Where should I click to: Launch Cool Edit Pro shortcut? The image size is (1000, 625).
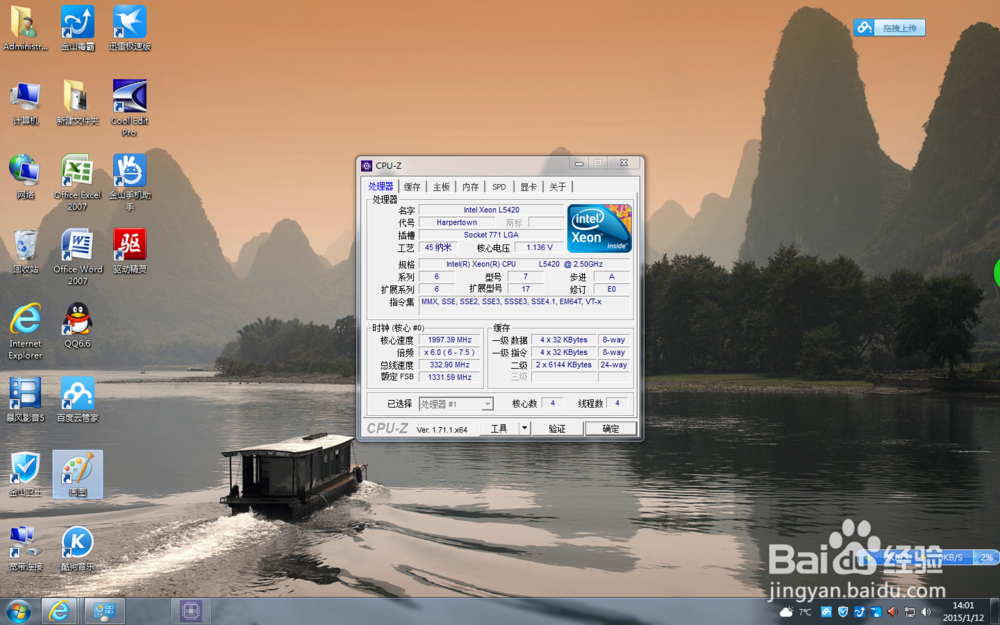click(129, 108)
